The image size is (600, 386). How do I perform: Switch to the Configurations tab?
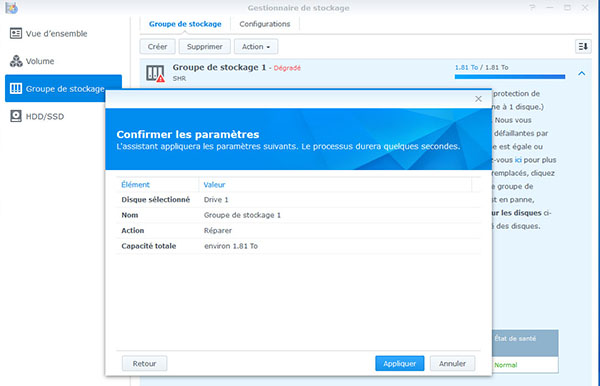coord(265,24)
